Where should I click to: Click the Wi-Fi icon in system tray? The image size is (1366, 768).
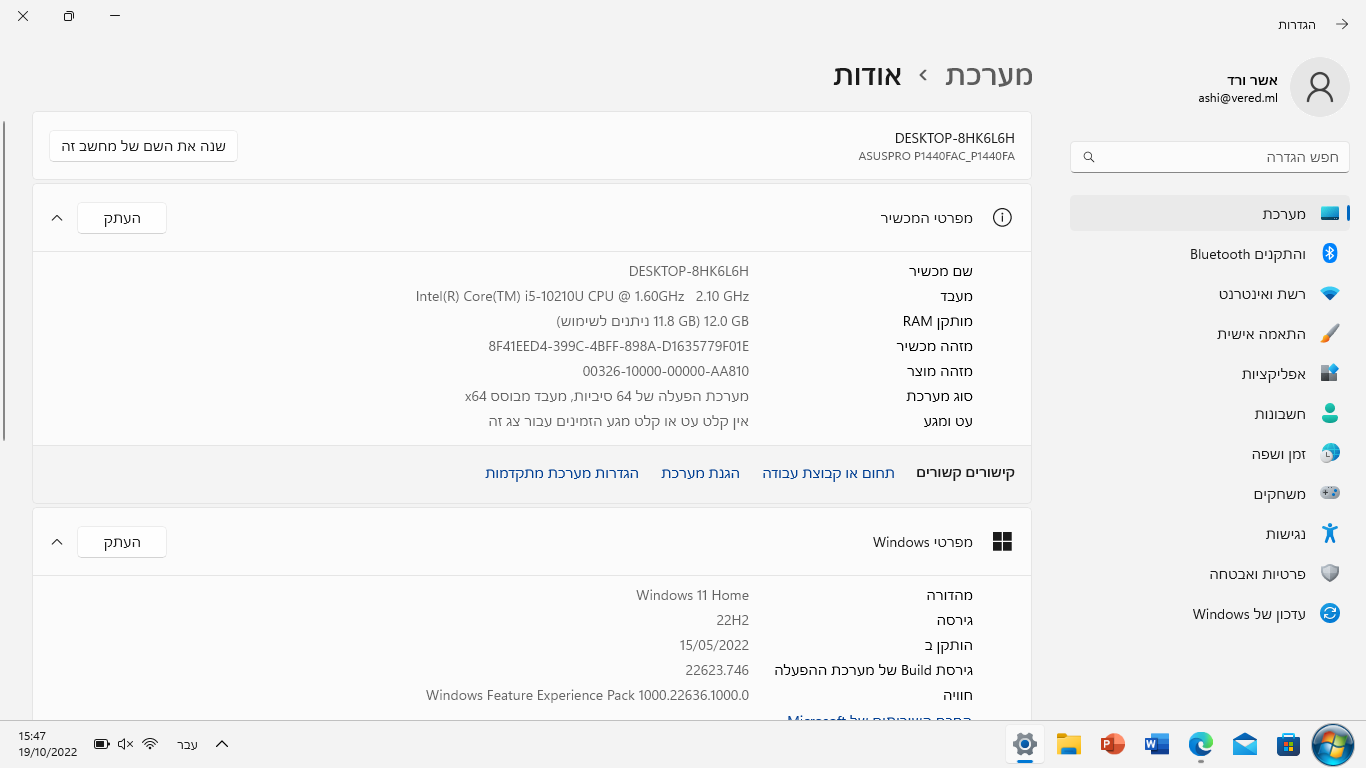point(150,744)
